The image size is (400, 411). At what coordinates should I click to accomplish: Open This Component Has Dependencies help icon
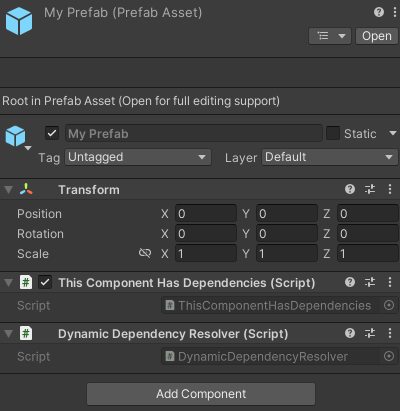(350, 282)
